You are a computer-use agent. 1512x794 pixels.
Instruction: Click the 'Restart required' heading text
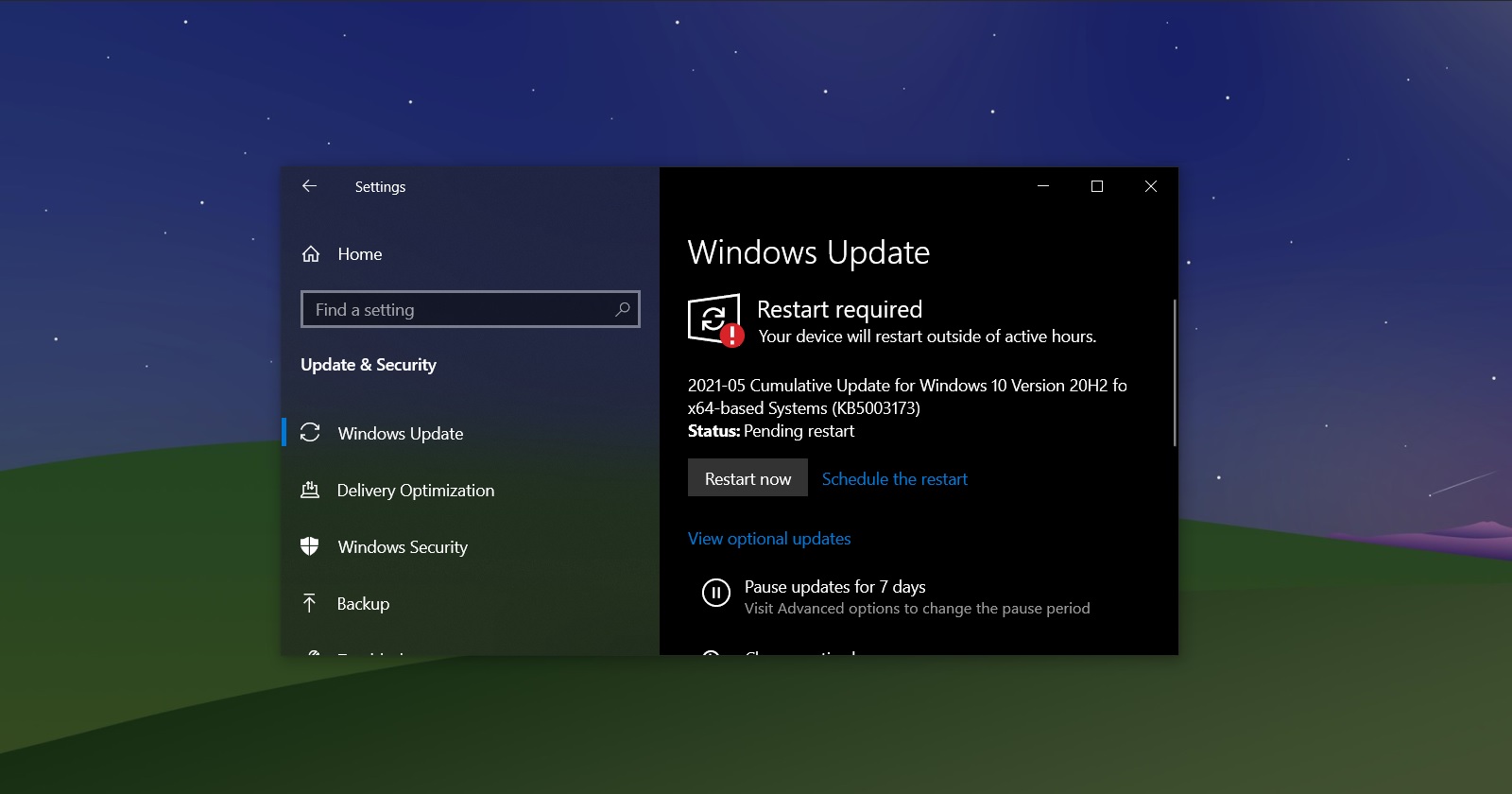tap(839, 309)
